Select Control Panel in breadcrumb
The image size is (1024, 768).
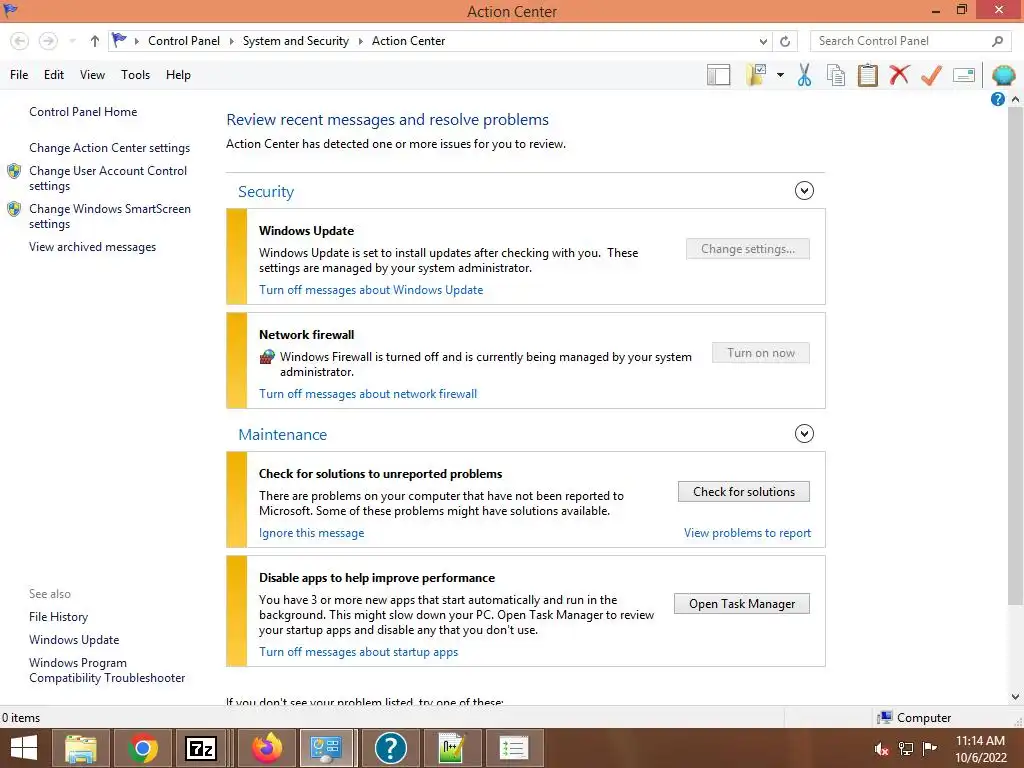(184, 41)
